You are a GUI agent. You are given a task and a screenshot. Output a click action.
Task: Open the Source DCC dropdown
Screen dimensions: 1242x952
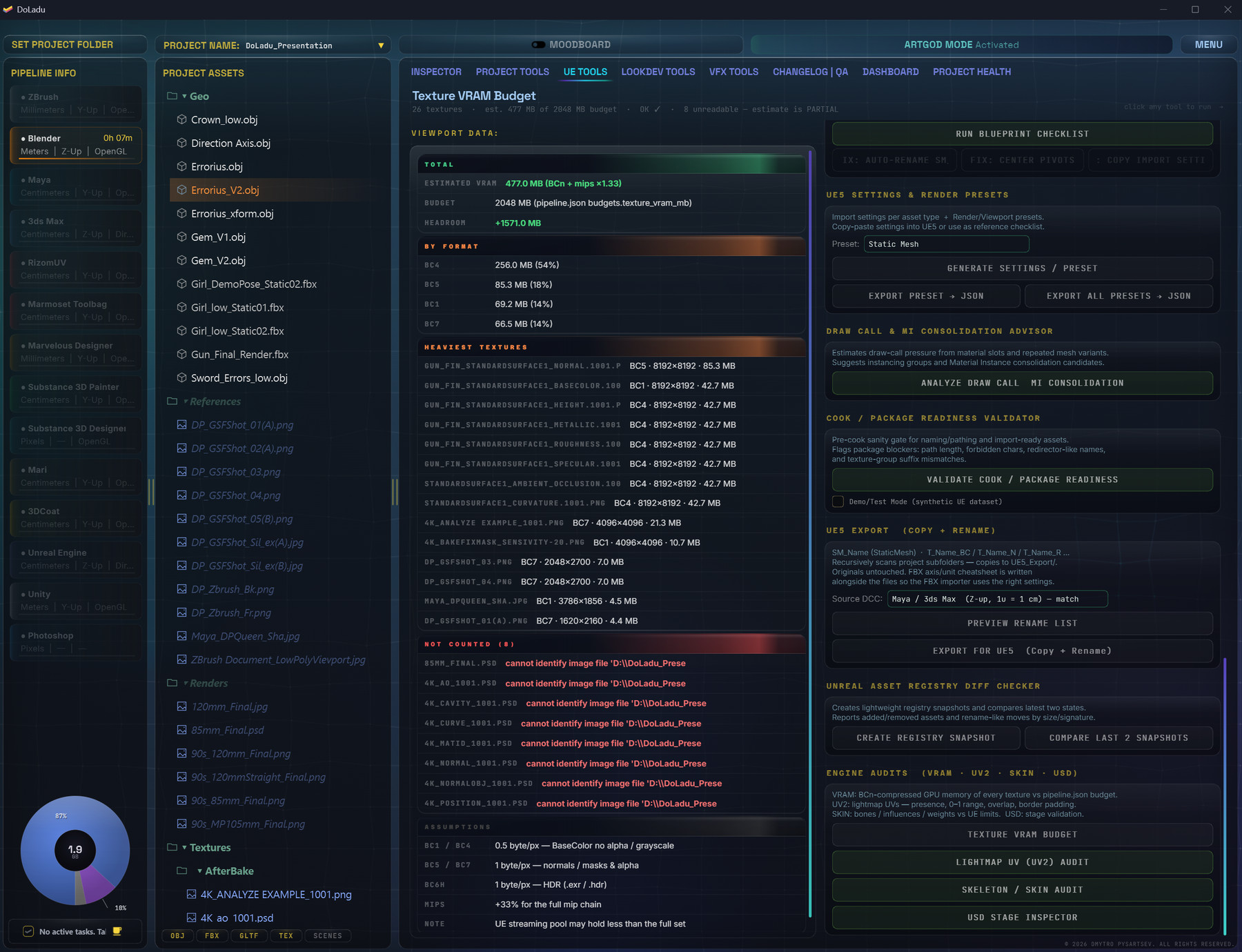(x=997, y=599)
